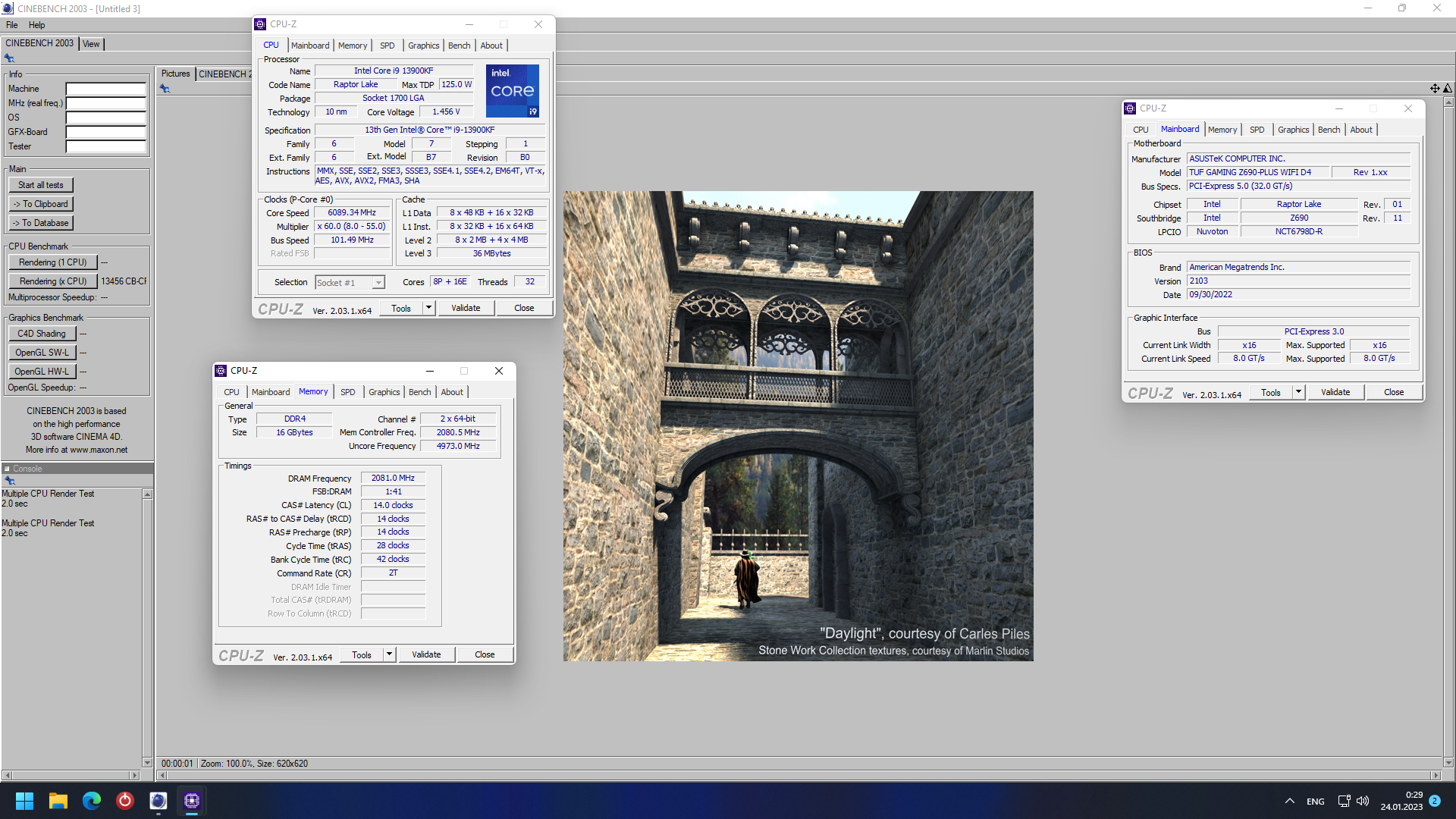1456x819 pixels.
Task: Click www.maxon.net info text
Action: pos(99,450)
